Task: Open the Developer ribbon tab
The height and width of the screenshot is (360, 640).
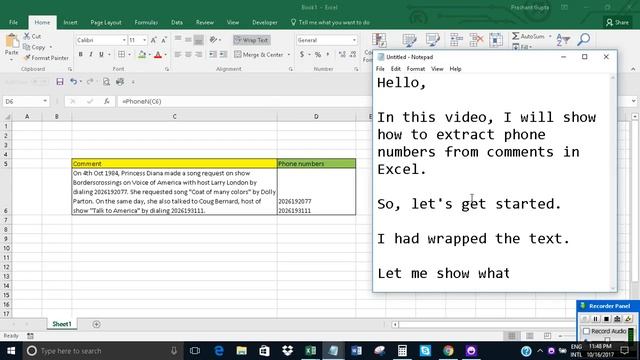Action: (x=264, y=22)
